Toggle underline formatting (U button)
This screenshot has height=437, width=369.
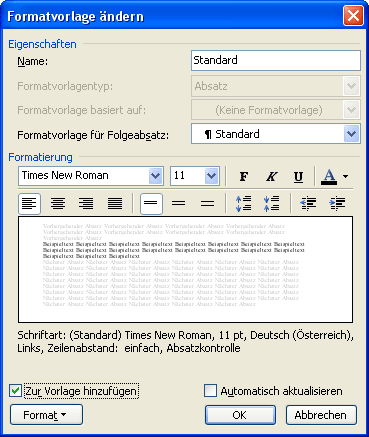(298, 176)
